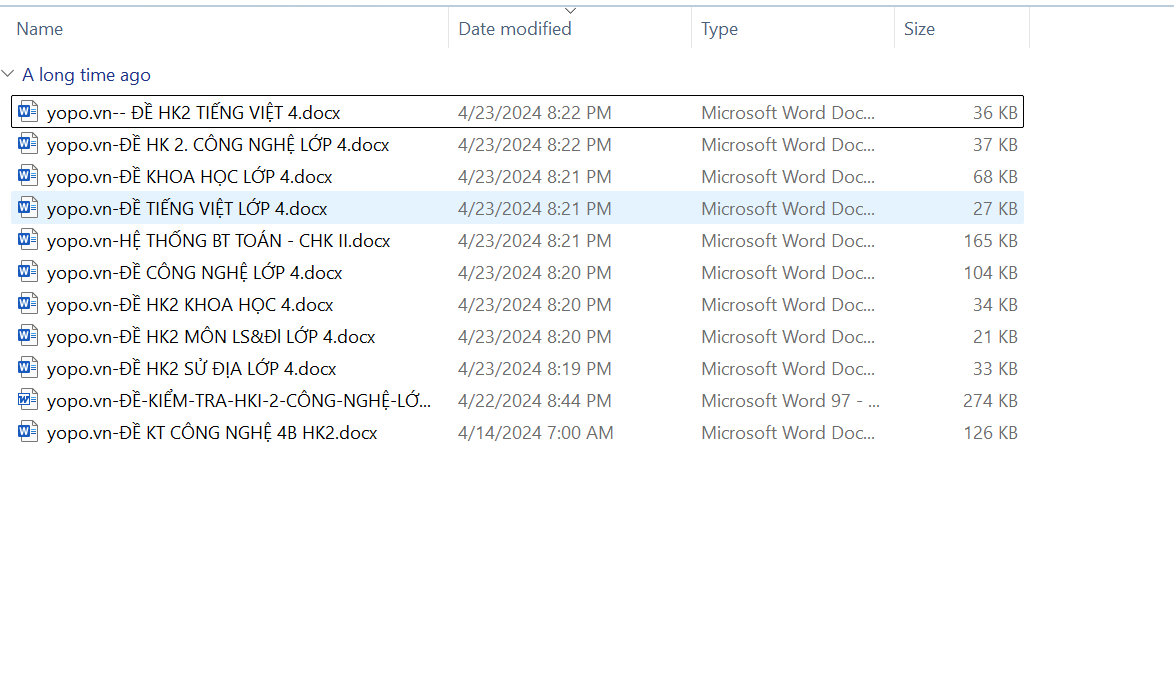Click the Type column header

pyautogui.click(x=719, y=29)
